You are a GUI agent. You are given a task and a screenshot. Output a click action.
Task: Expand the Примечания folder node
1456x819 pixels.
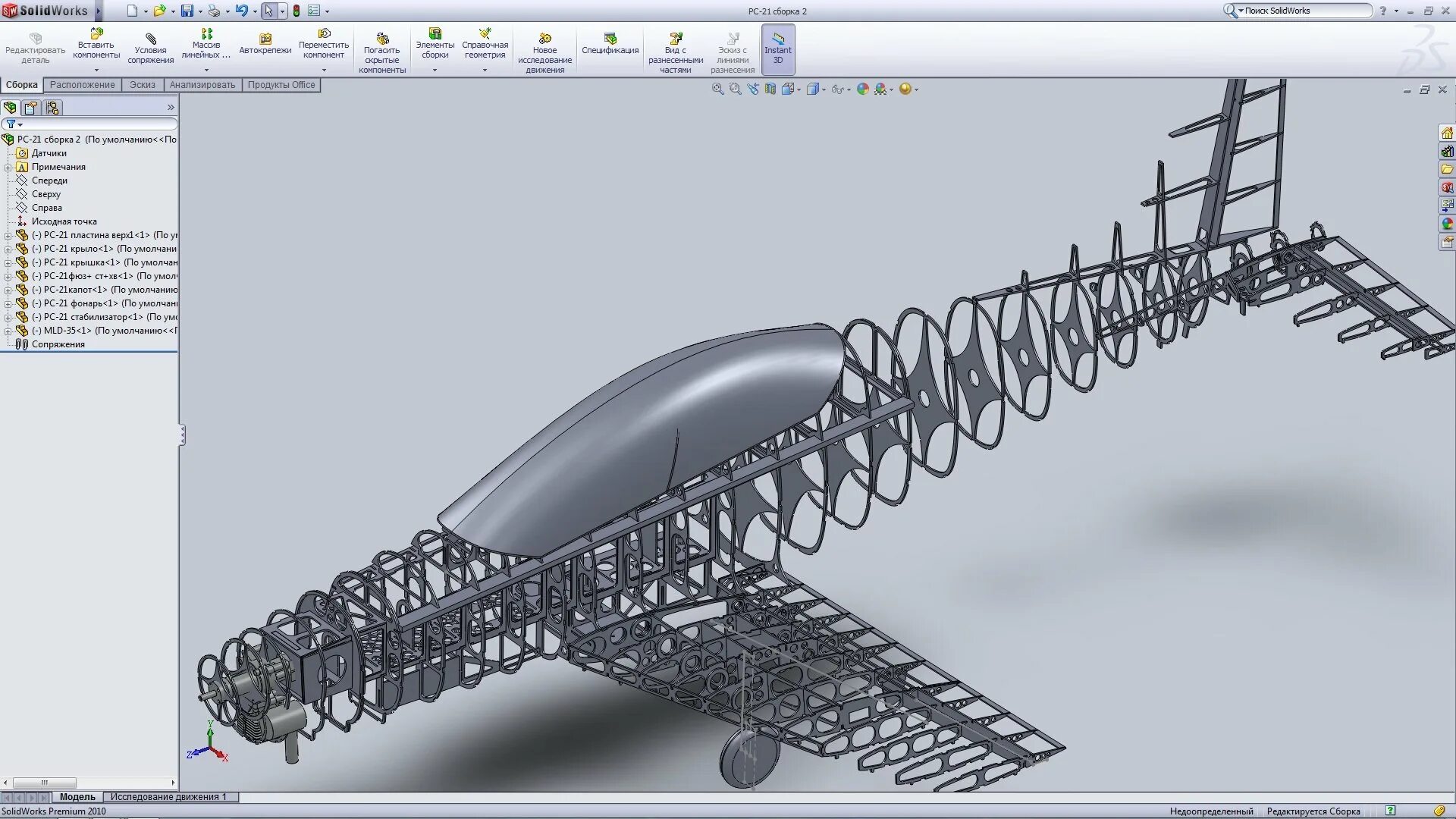pos(8,167)
